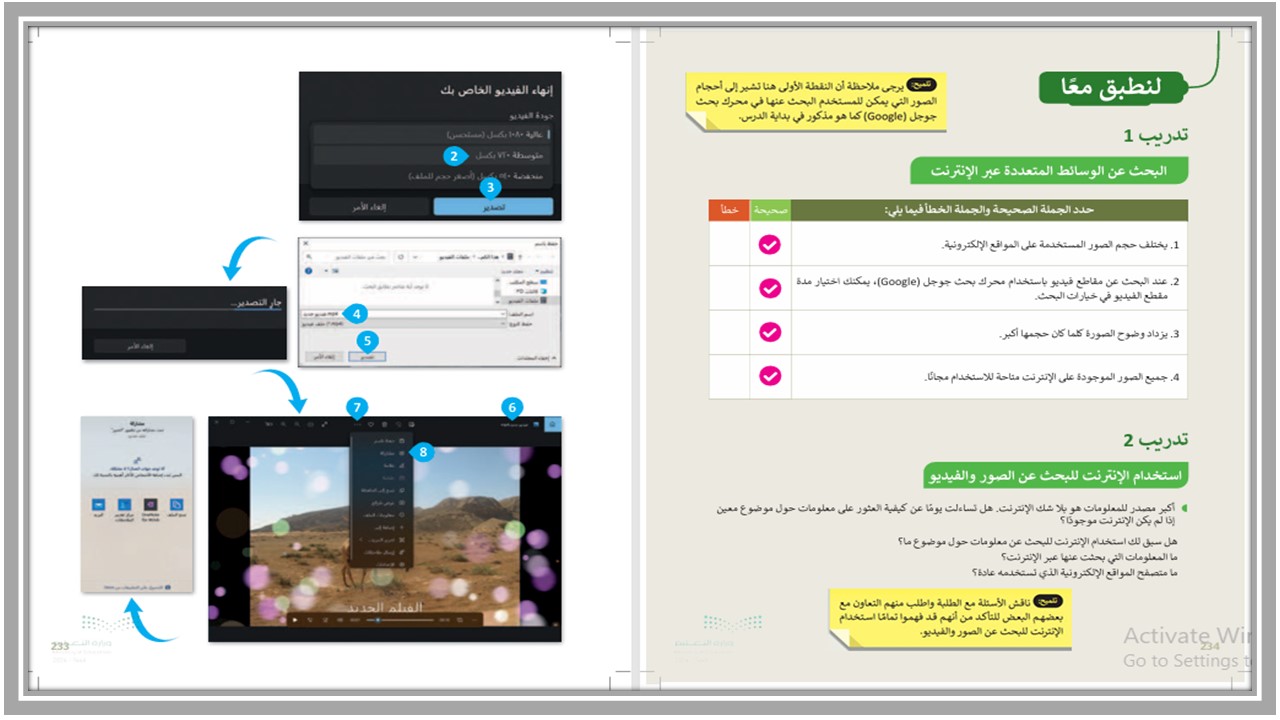Click the pink checkmark in table row 1

pyautogui.click(x=770, y=243)
